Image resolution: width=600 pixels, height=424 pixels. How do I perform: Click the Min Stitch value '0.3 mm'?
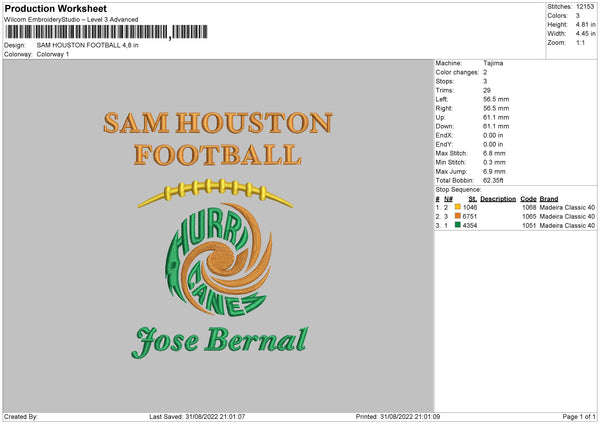494,162
